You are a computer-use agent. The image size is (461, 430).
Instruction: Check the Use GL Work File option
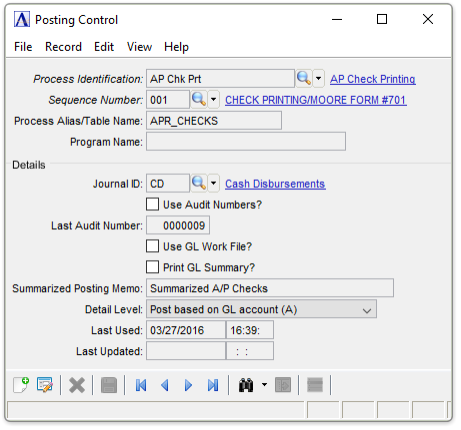tap(152, 246)
